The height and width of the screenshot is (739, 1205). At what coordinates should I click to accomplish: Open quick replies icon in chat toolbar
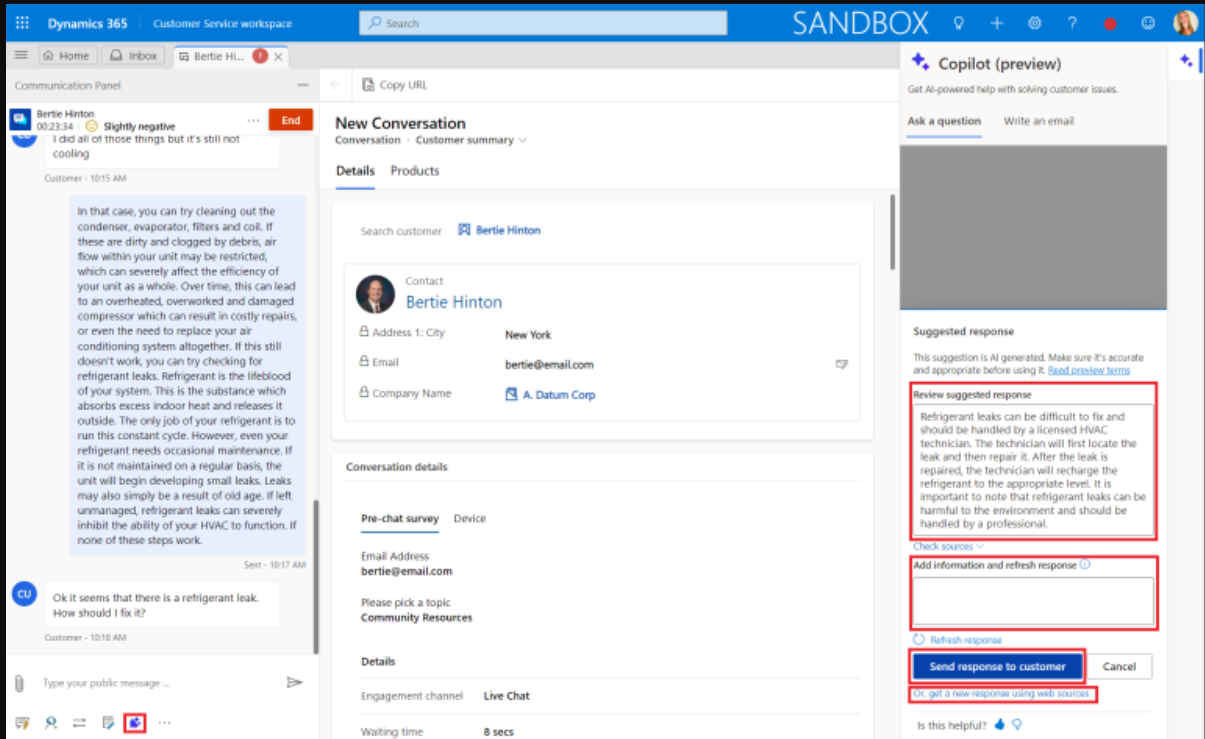pyautogui.click(x=22, y=722)
